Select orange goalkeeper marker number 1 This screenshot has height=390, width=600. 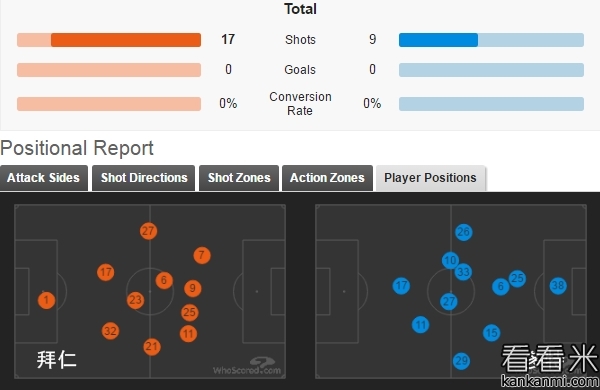coord(46,300)
